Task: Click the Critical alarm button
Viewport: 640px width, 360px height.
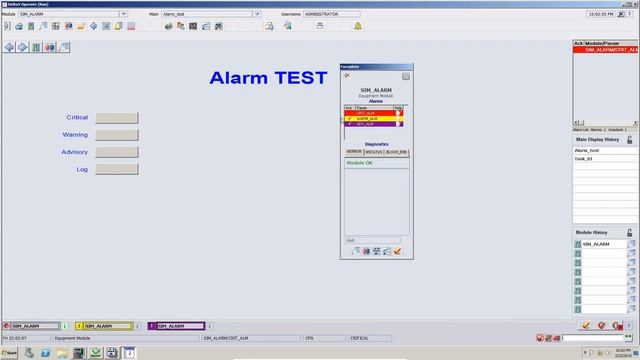Action: click(117, 118)
